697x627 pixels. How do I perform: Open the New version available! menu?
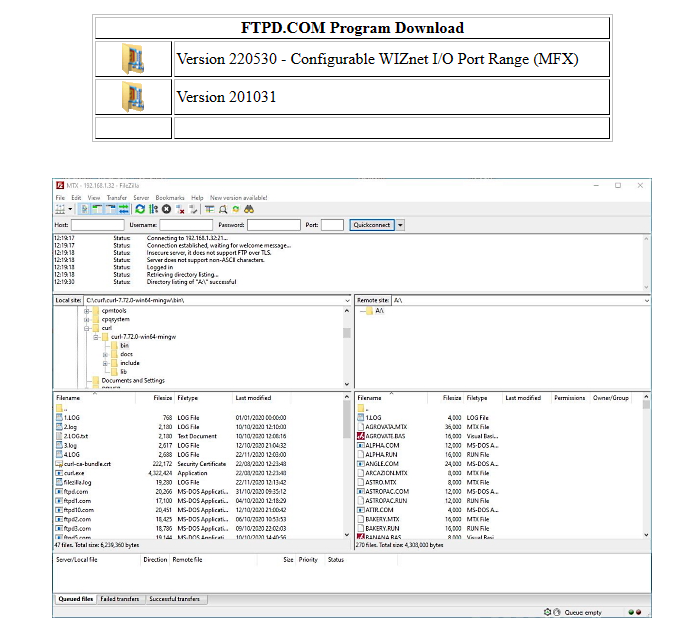point(239,198)
